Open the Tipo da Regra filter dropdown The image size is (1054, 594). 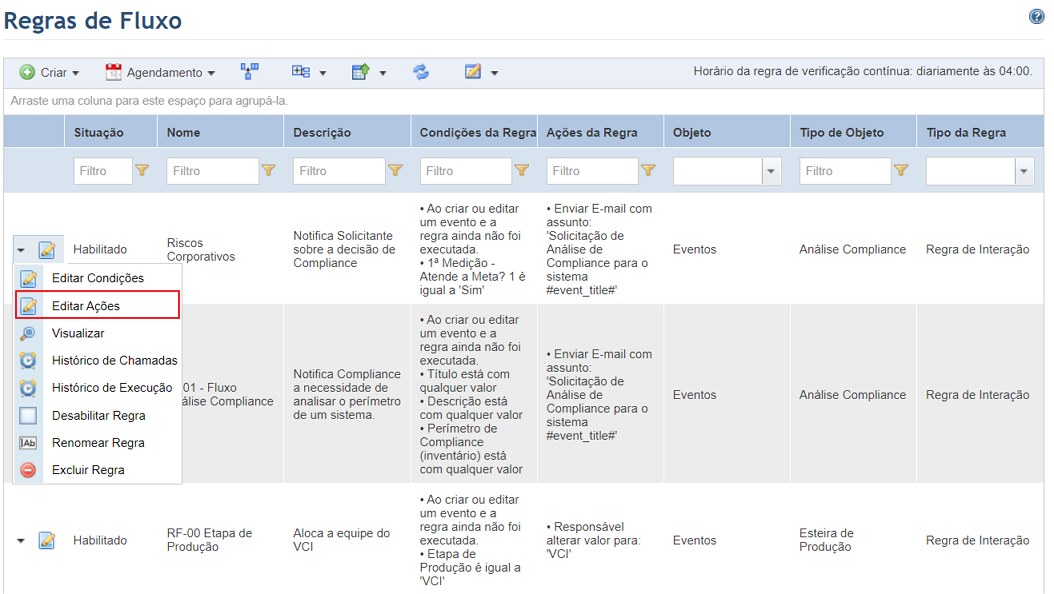[1024, 171]
